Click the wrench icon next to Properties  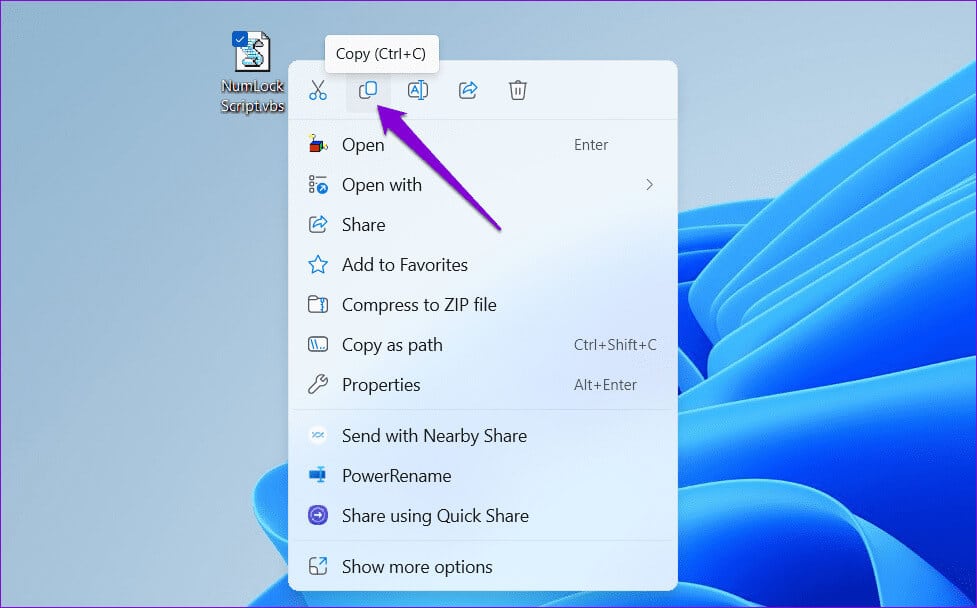pos(318,384)
